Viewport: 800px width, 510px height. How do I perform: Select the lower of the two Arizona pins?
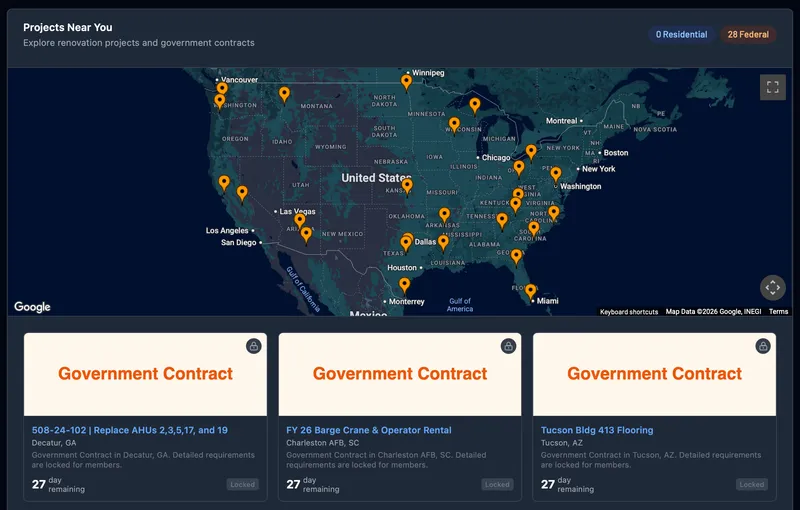[x=306, y=236]
